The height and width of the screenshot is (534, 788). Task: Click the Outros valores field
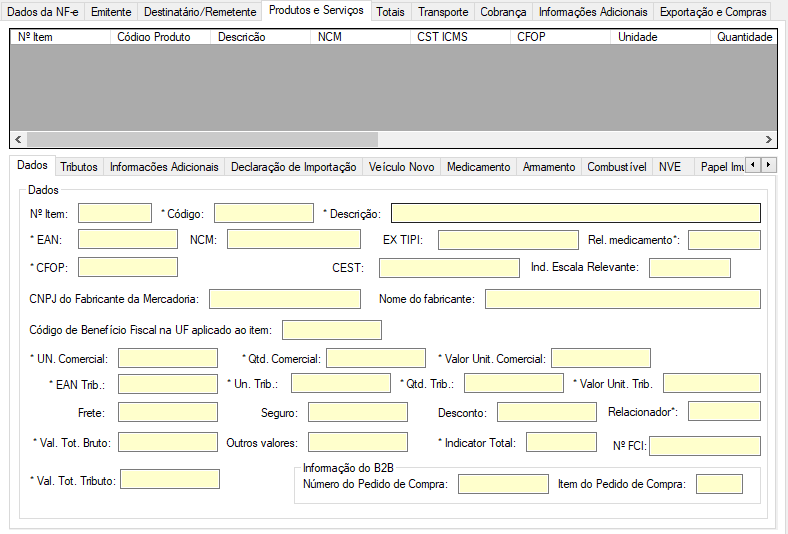coord(358,442)
